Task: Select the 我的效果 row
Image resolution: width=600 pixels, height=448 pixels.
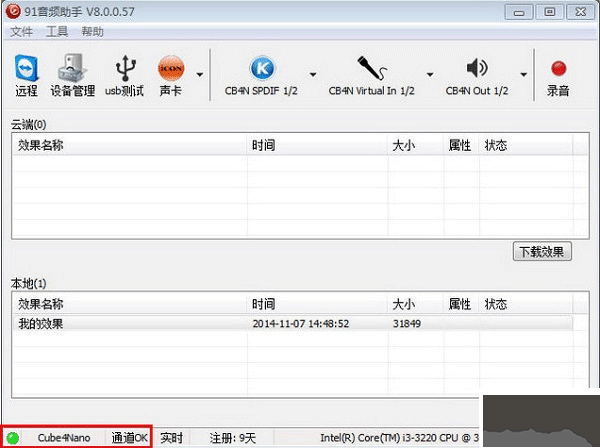Action: (x=293, y=323)
